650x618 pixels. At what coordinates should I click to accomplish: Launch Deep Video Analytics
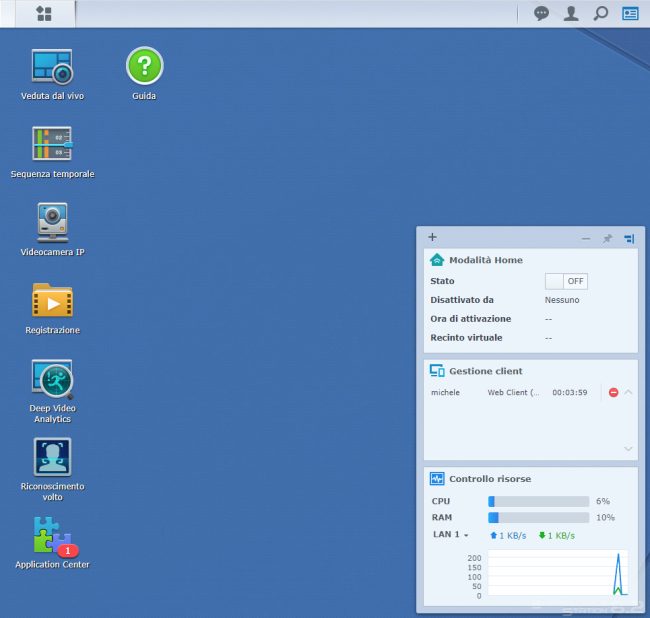tap(52, 379)
